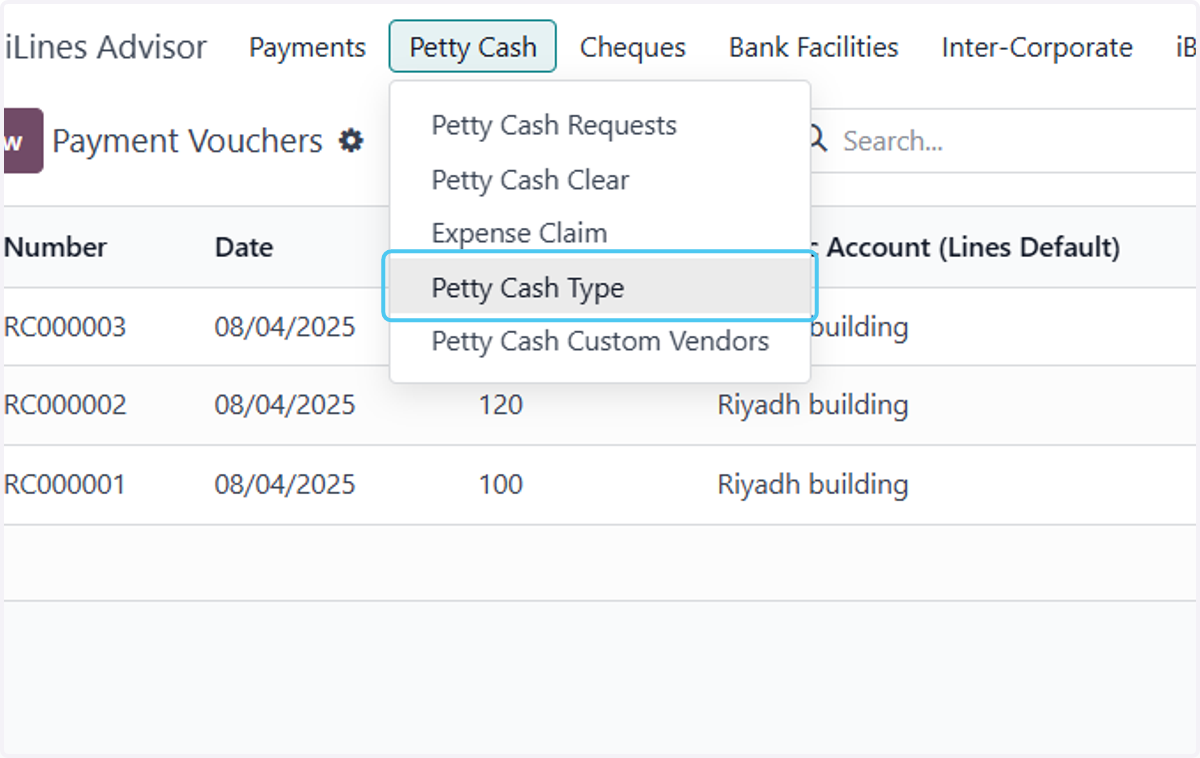Open the Cheques menu
The image size is (1200, 758).
point(633,47)
